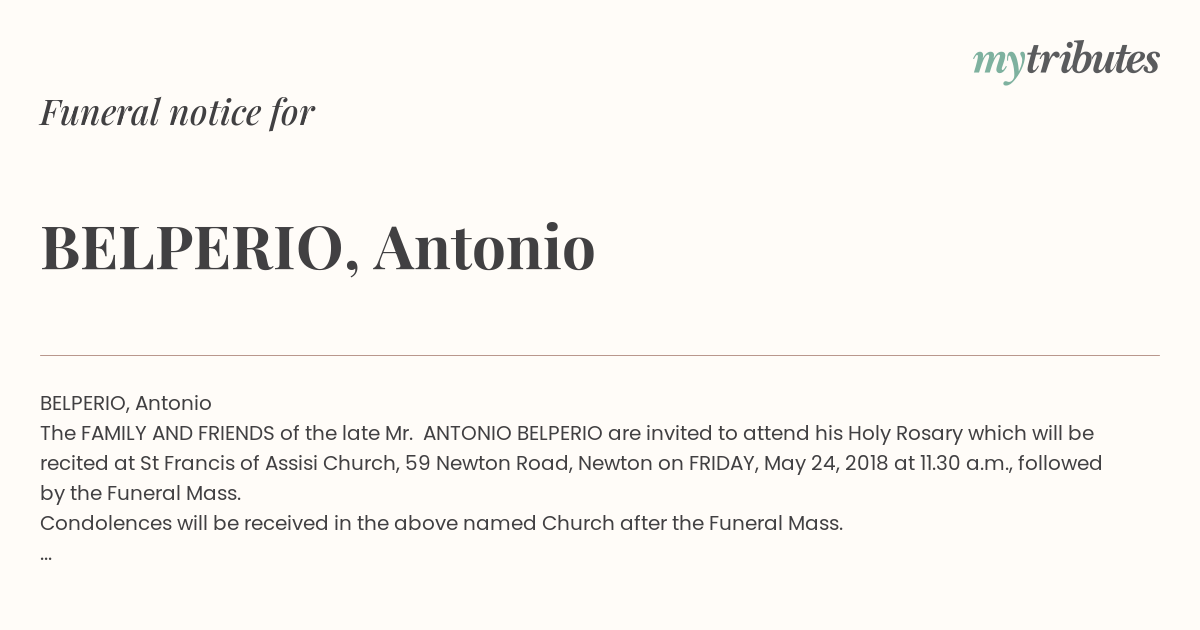The width and height of the screenshot is (1200, 630).
Task: Select the green "my" part of the logo
Action: pyautogui.click(x=998, y=64)
